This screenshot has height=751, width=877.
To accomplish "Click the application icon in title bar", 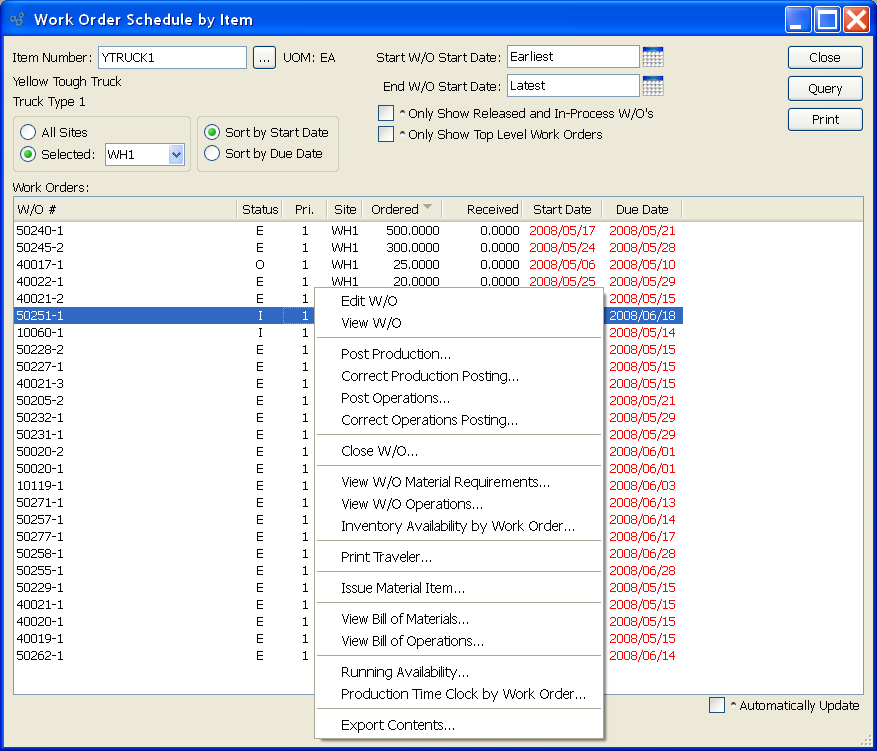I will 17,19.
